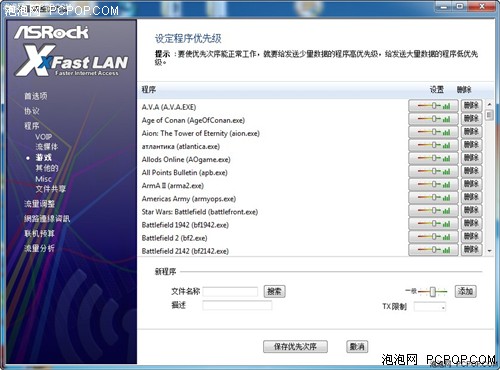Select the 游戏 program category
Screen dimensions: 500x370
[x=44, y=157]
